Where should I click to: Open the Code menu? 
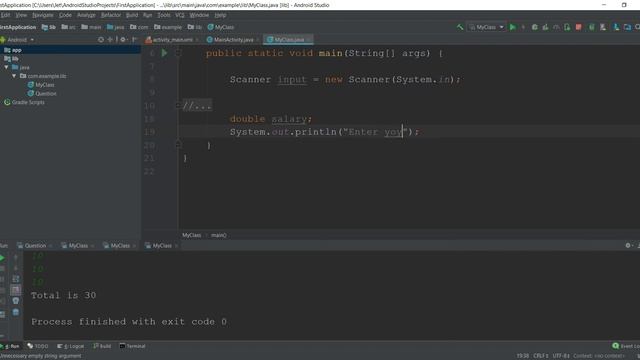click(65, 15)
